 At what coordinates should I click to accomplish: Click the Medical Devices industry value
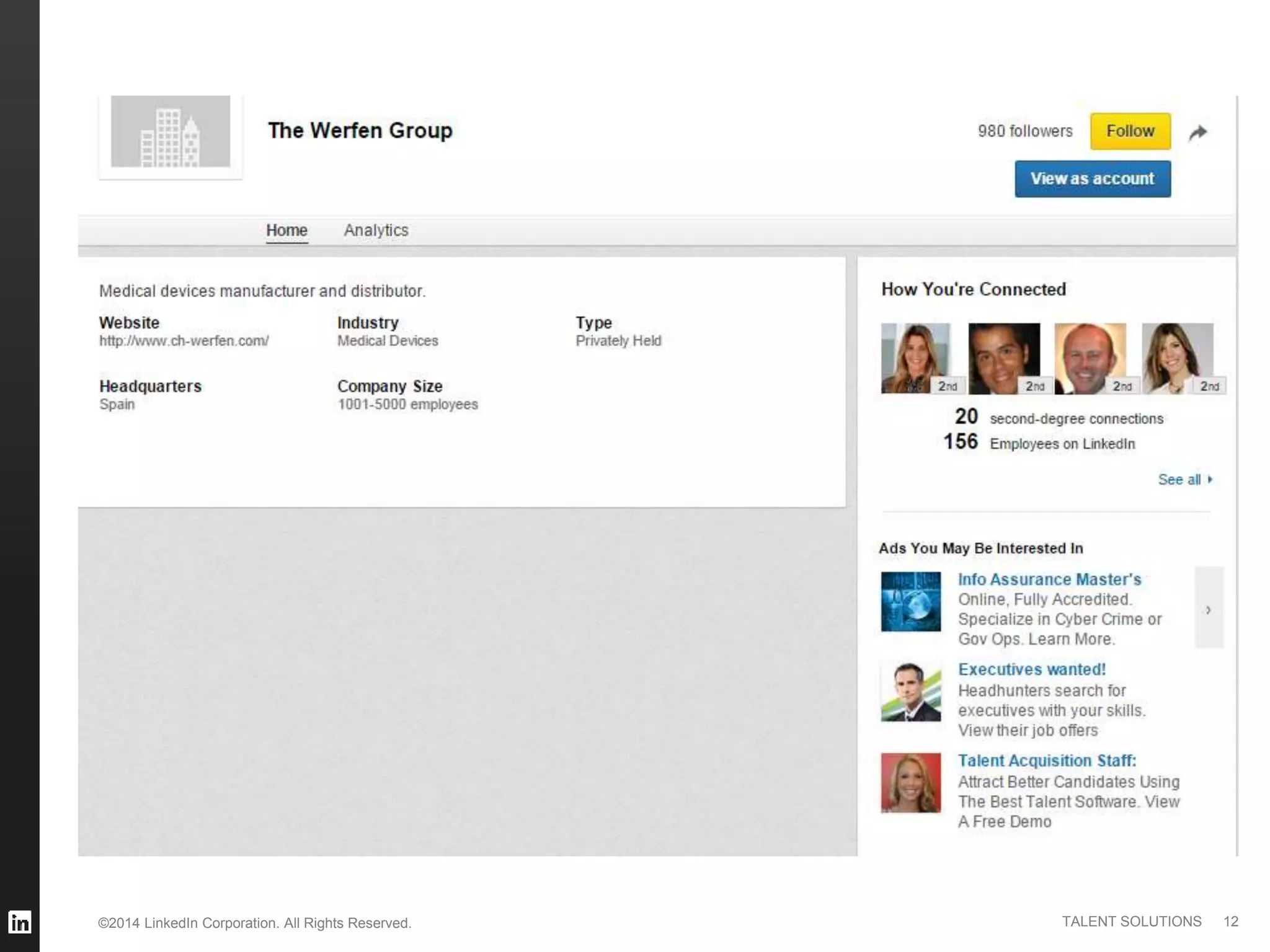pyautogui.click(x=388, y=341)
